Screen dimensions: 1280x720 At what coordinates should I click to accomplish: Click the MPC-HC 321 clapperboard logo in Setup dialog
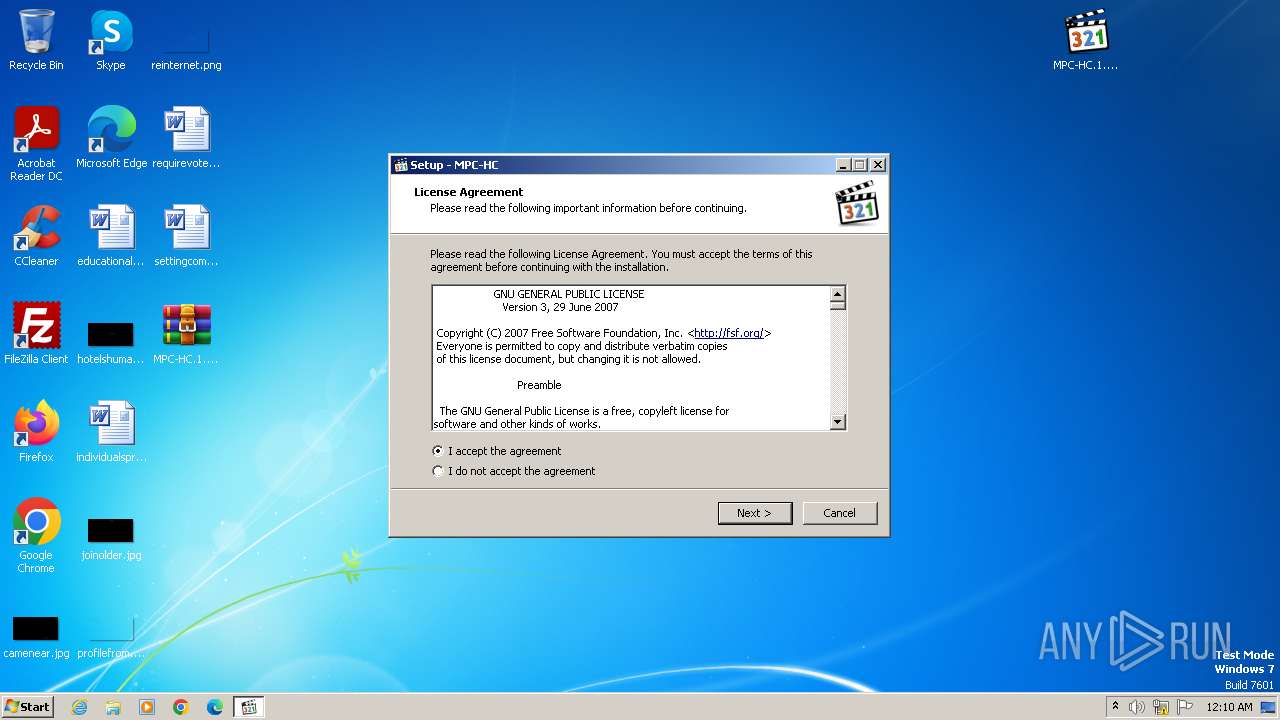(x=857, y=202)
